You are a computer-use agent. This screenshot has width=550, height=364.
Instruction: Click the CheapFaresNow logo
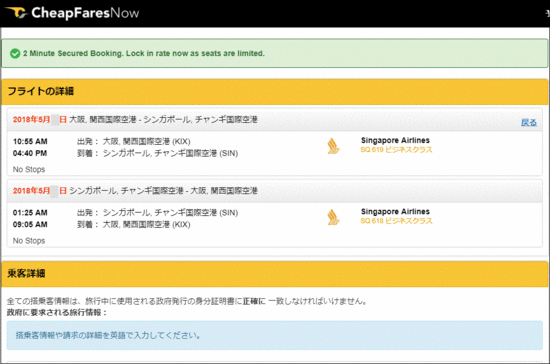coord(72,13)
